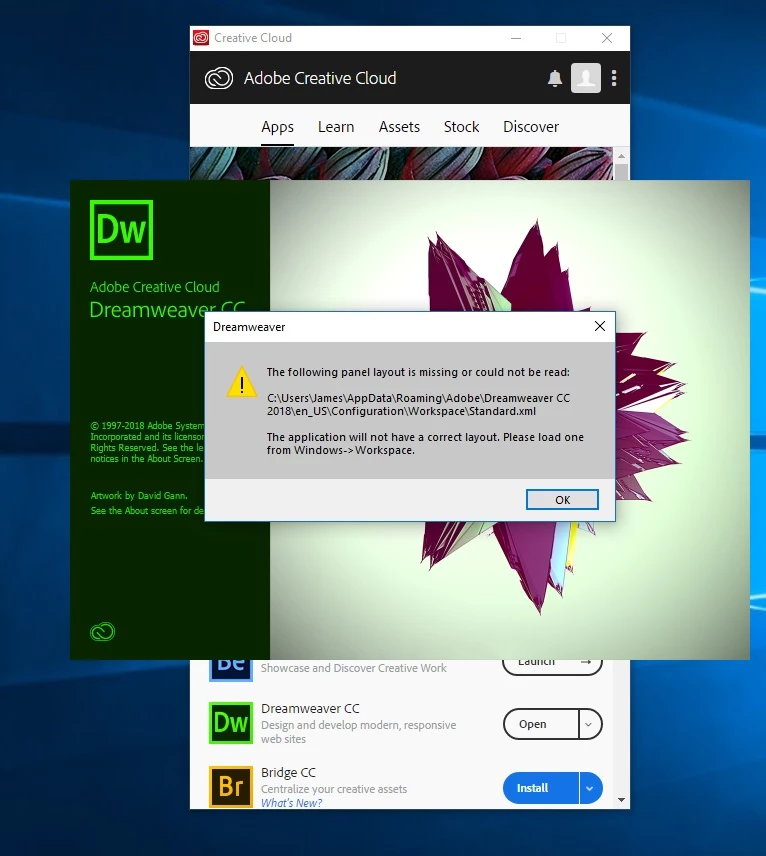Click the Dreamweaver CC app icon in list
766x856 pixels.
[231, 723]
